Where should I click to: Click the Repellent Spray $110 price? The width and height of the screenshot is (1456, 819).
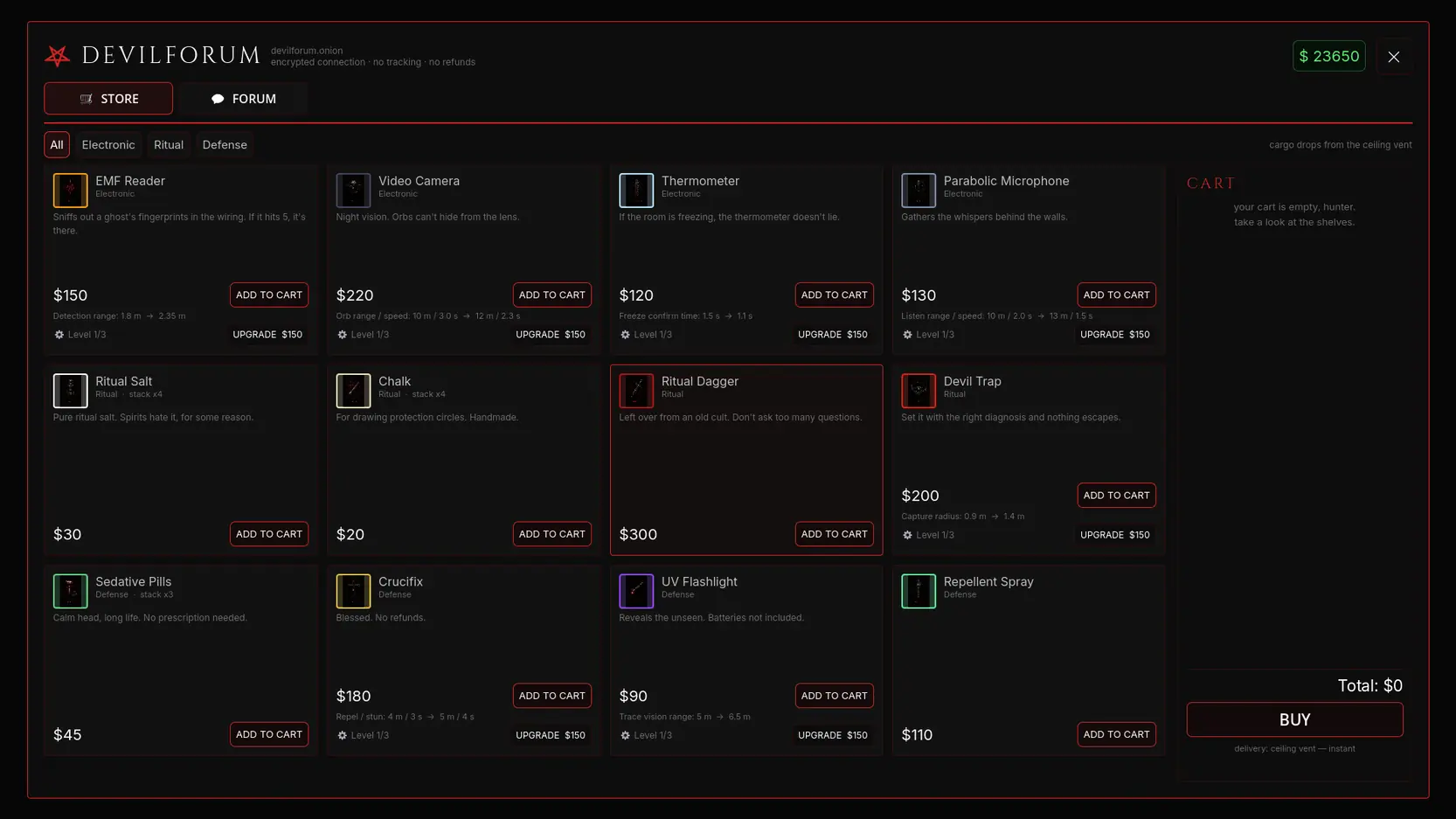[917, 735]
